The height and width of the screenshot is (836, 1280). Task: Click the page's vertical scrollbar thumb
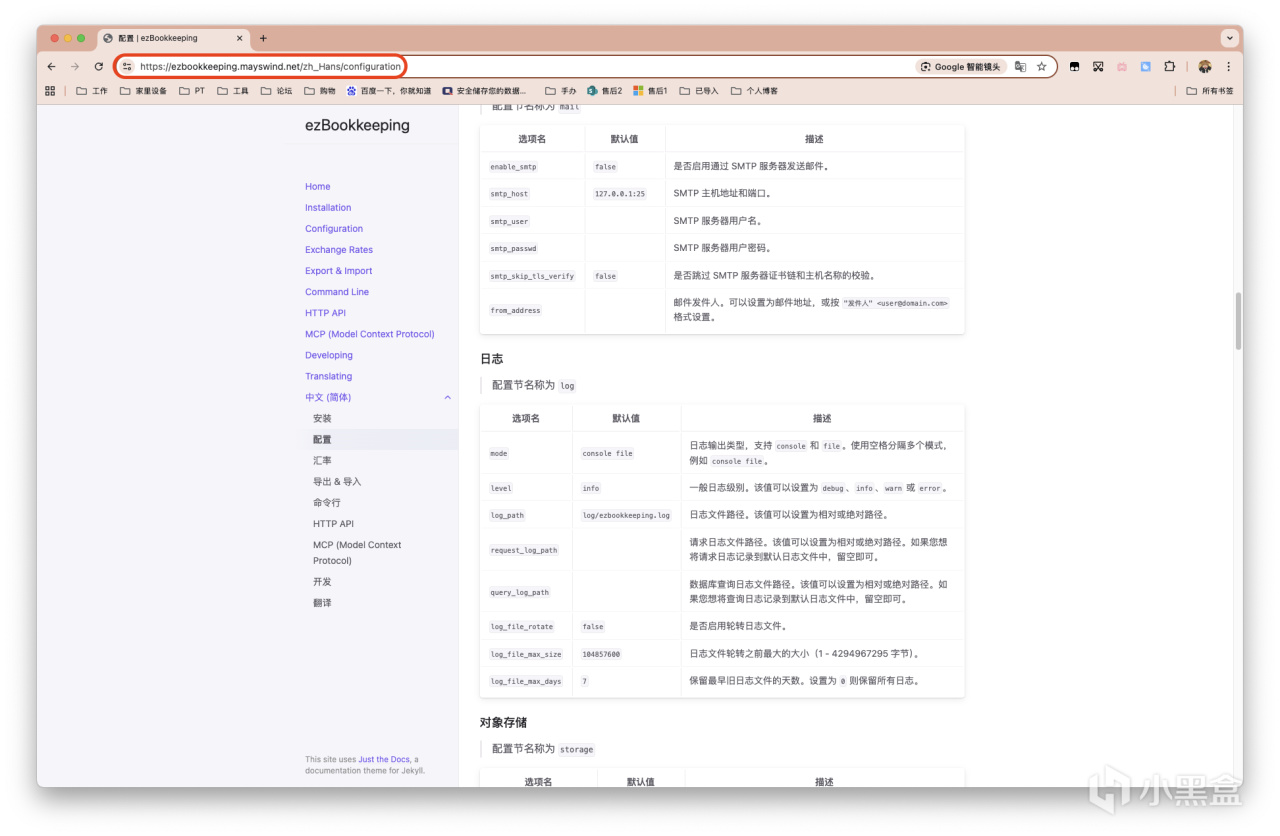point(1239,320)
